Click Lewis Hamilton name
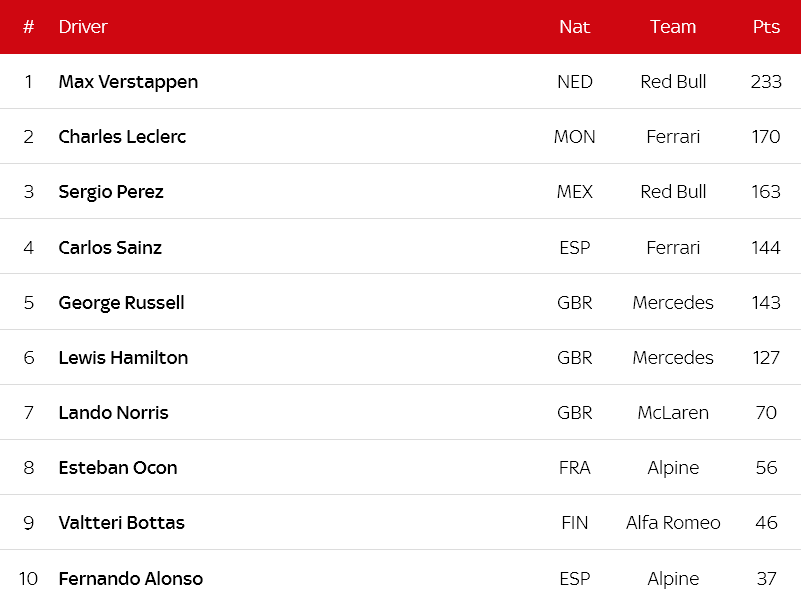Image resolution: width=801 pixels, height=602 pixels. tap(123, 358)
